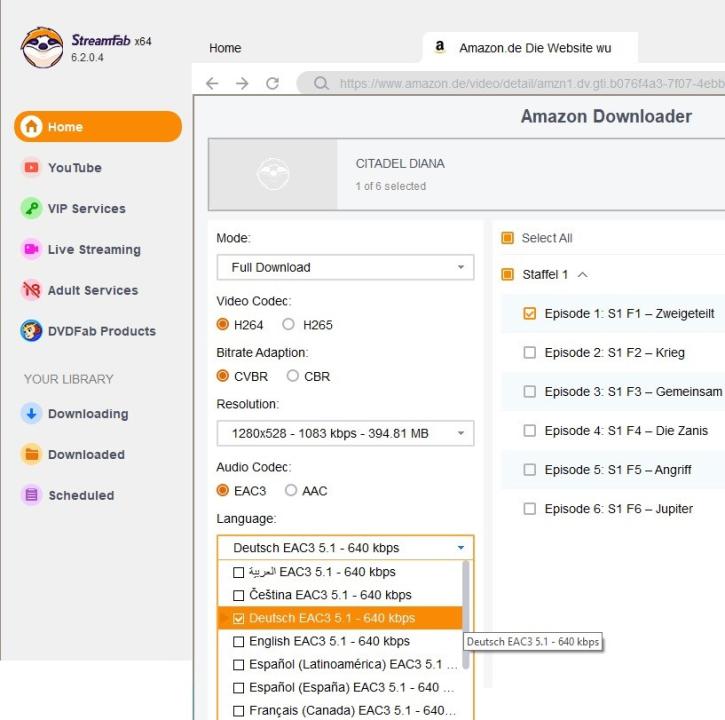Select the H265 video codec
Image resolution: width=725 pixels, height=720 pixels.
[288, 324]
